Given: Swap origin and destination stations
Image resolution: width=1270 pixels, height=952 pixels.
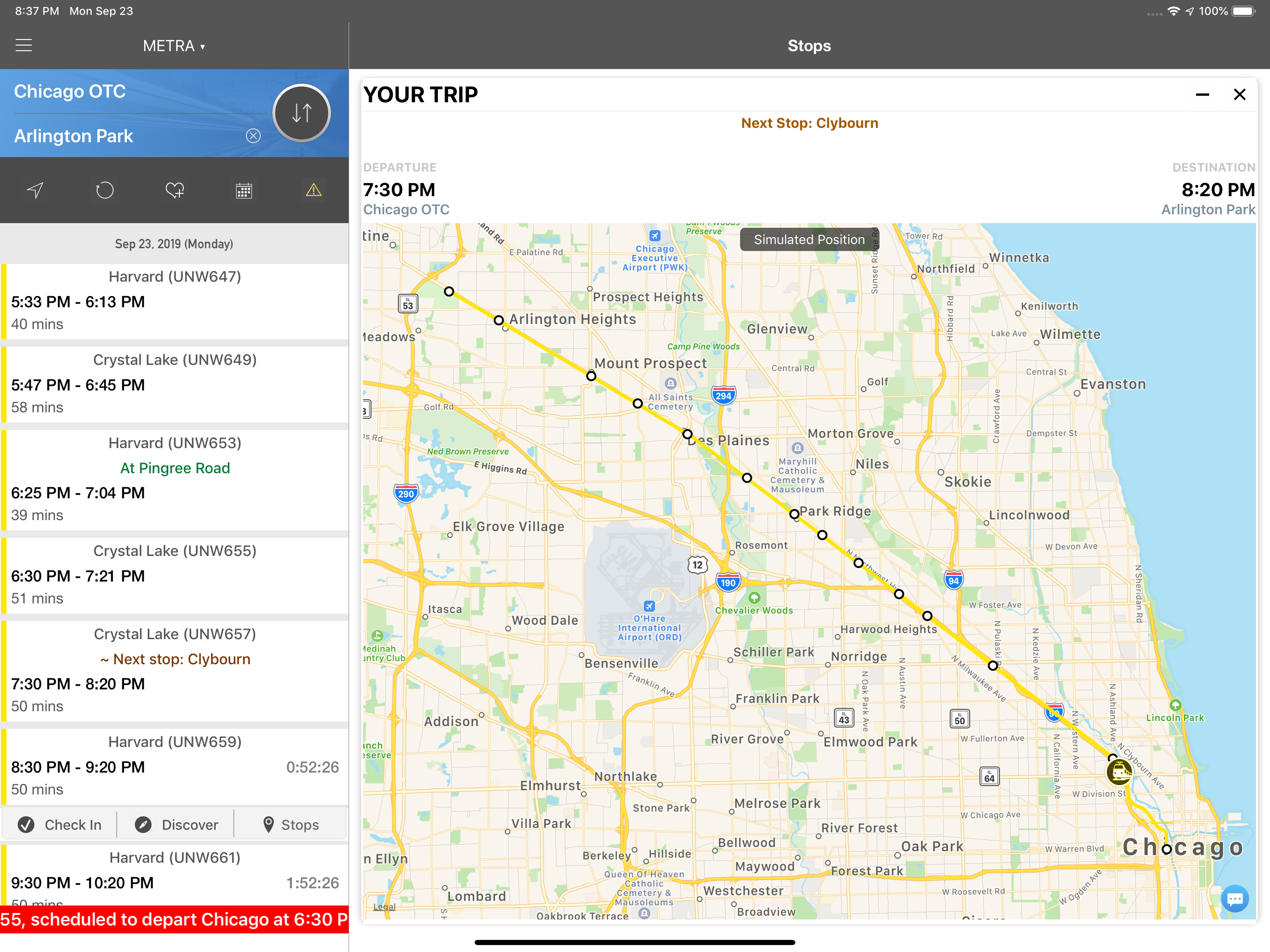Looking at the screenshot, I should pyautogui.click(x=301, y=113).
